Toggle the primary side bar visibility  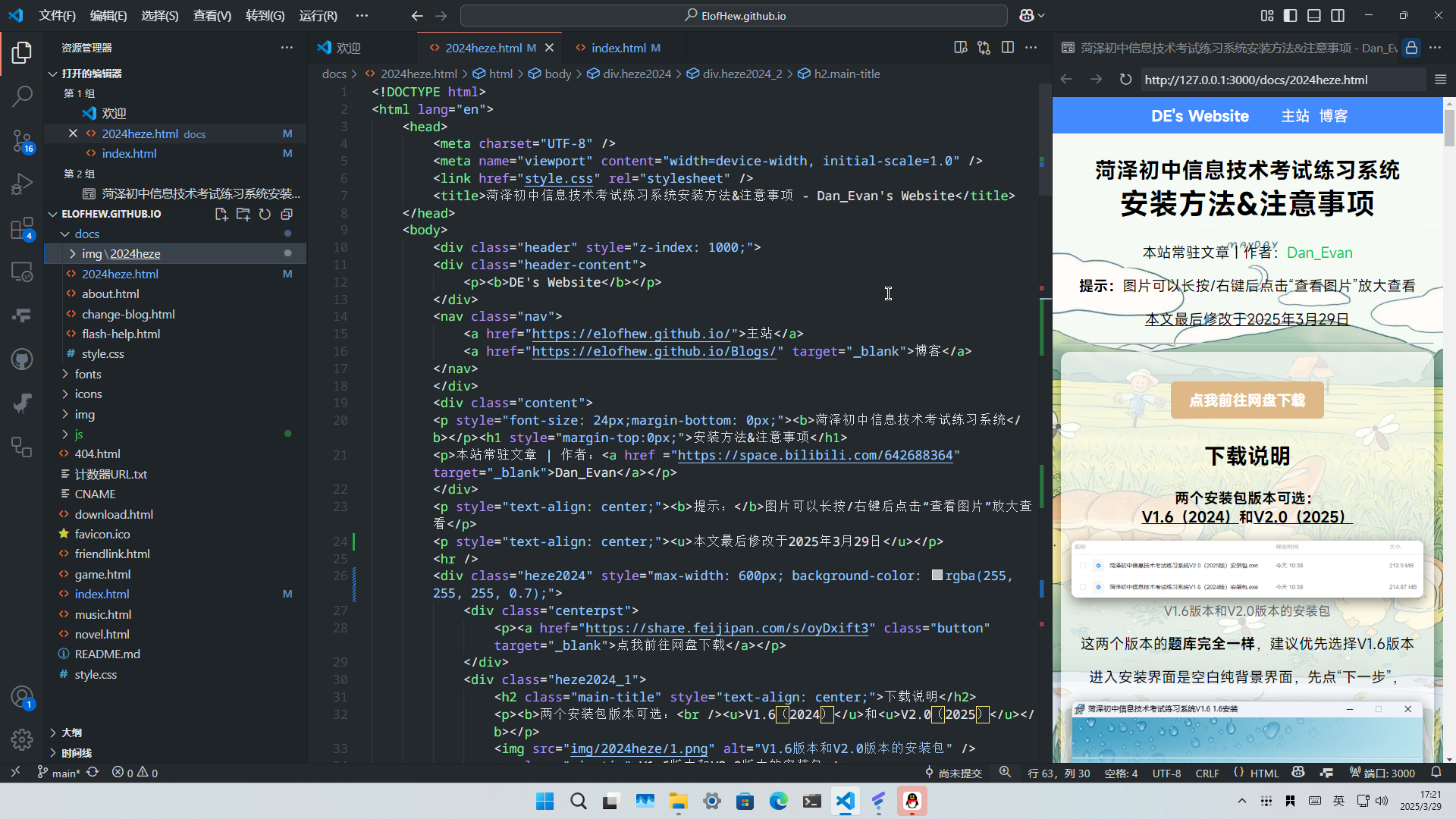point(1290,15)
